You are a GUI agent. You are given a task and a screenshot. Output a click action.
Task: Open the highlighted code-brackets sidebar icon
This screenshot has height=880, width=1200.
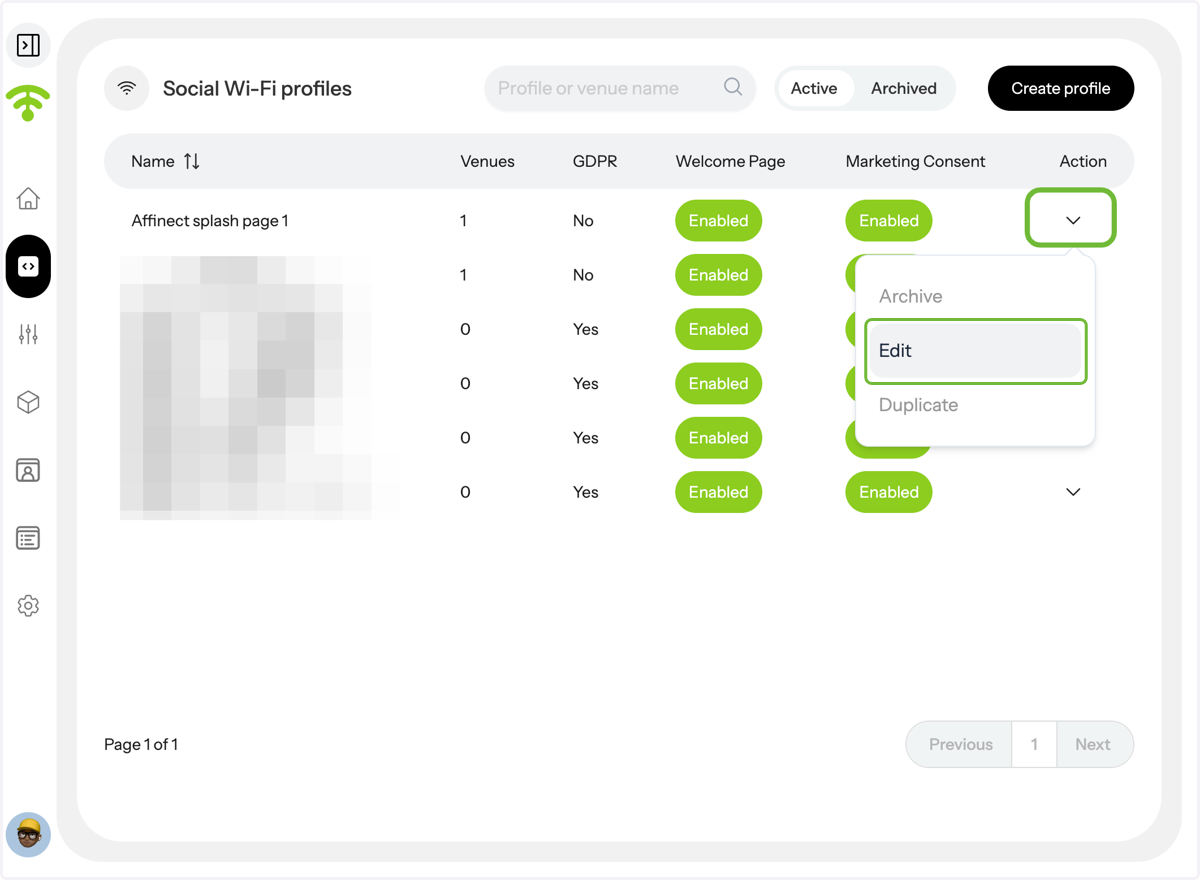pos(28,267)
